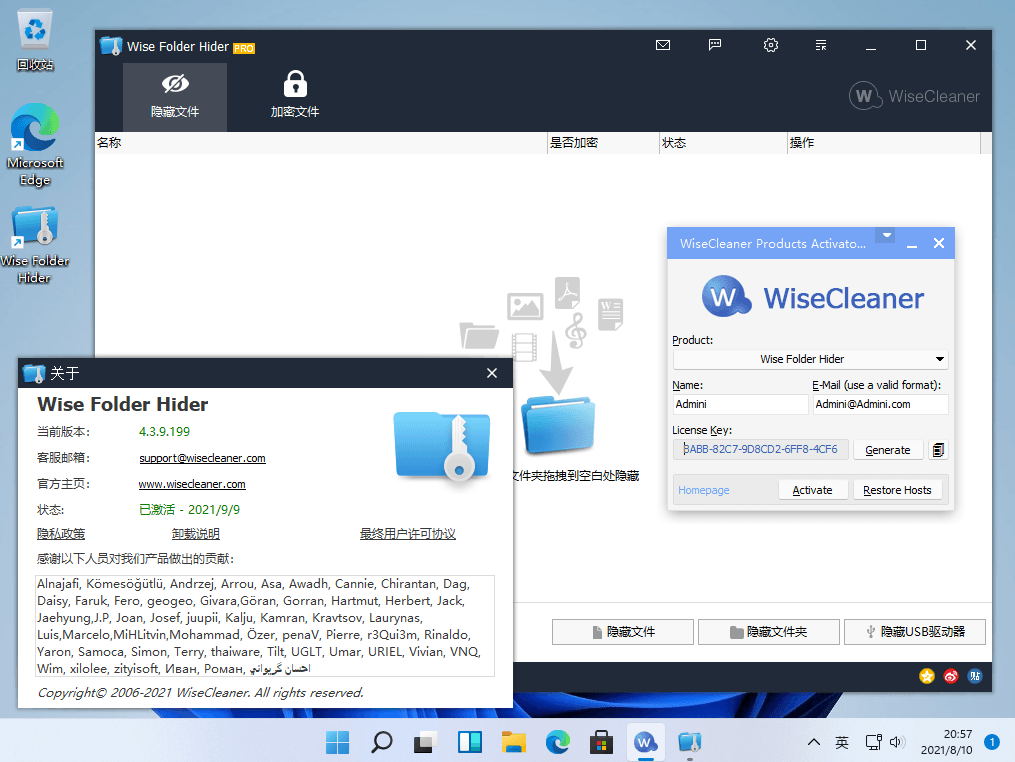Open Microsoft Store on taskbar
1015x762 pixels.
coord(601,742)
